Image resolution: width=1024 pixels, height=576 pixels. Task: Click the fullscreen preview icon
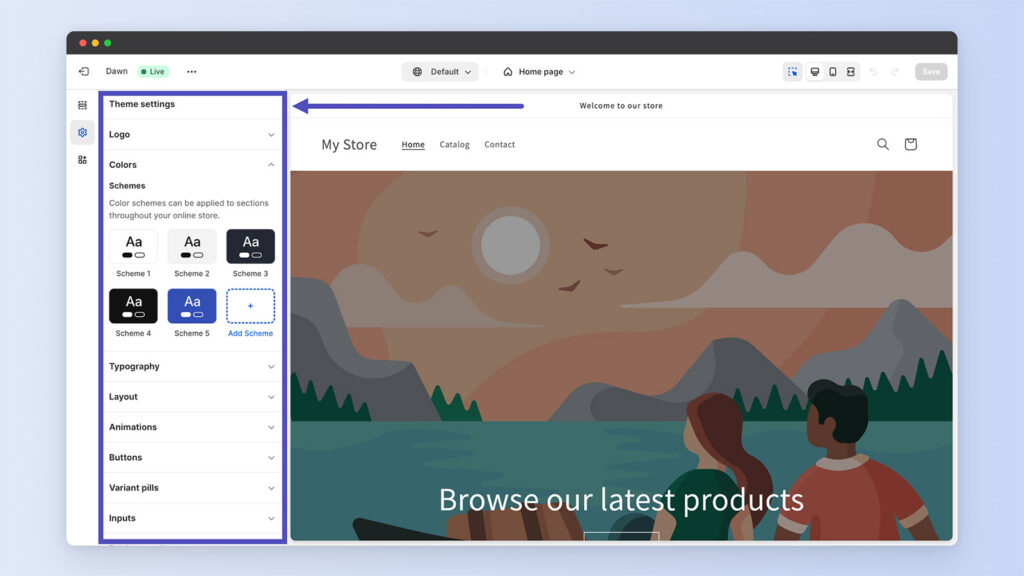pyautogui.click(x=851, y=72)
